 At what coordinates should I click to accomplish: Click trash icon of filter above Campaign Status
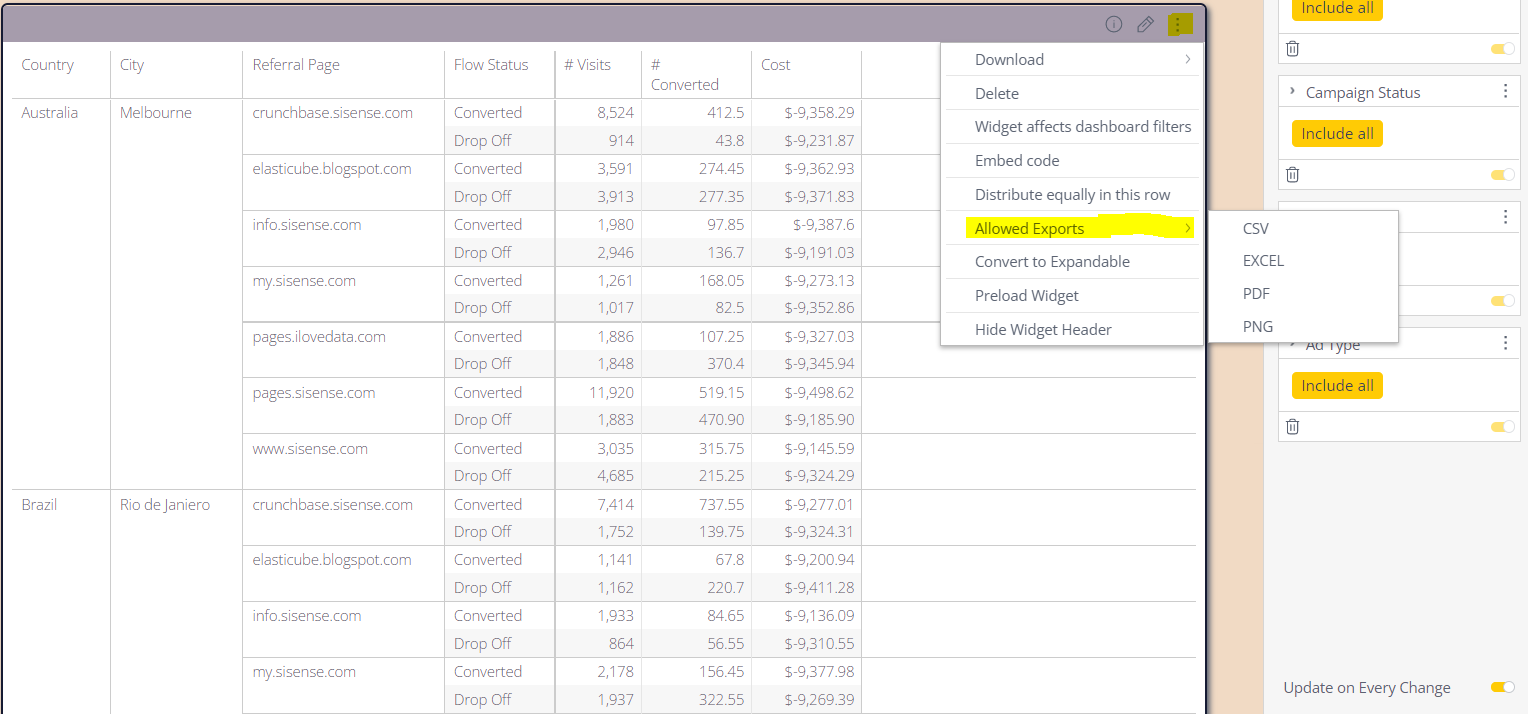(1292, 48)
